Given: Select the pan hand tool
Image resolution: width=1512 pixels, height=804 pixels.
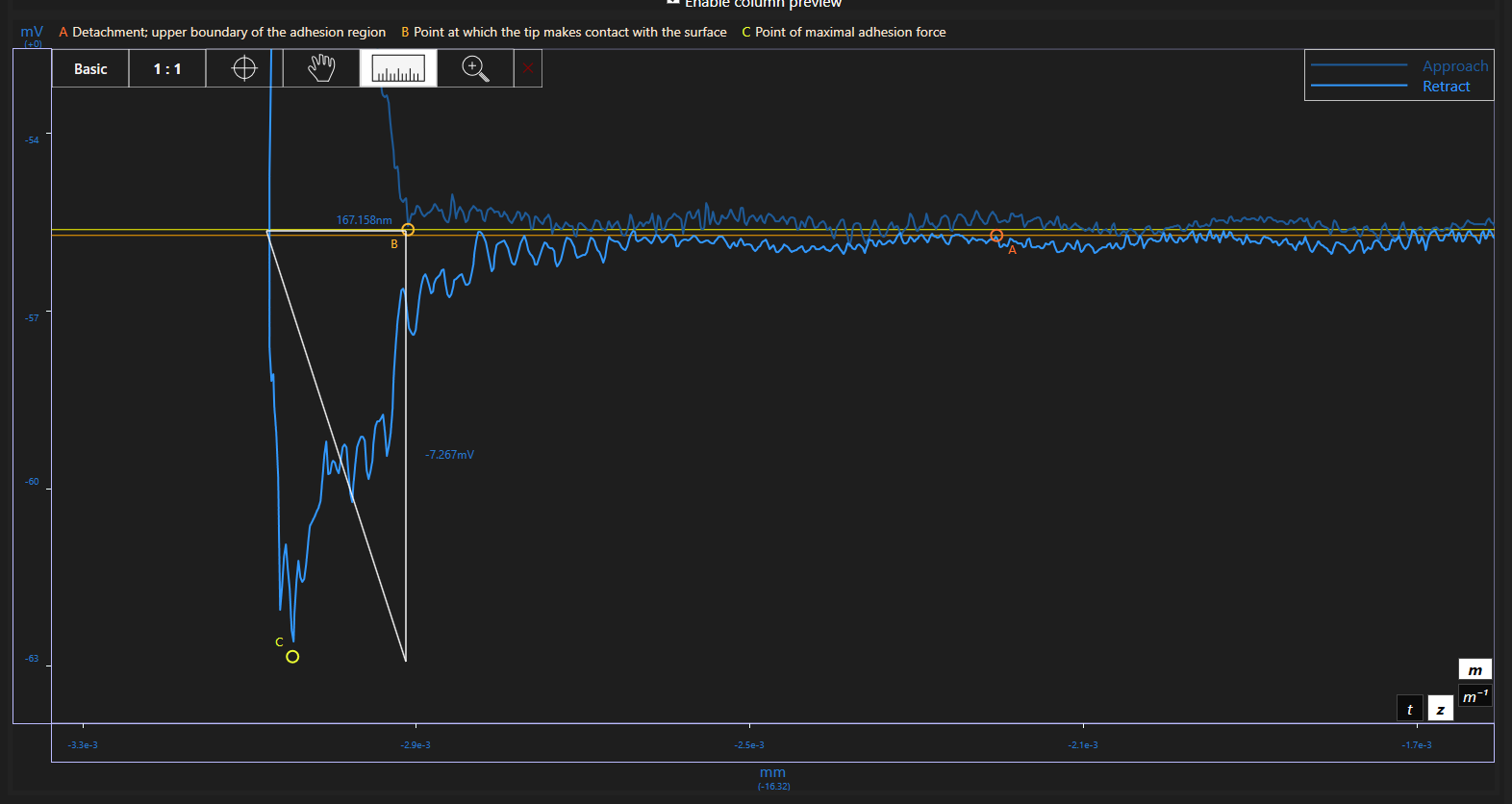Looking at the screenshot, I should click(321, 69).
